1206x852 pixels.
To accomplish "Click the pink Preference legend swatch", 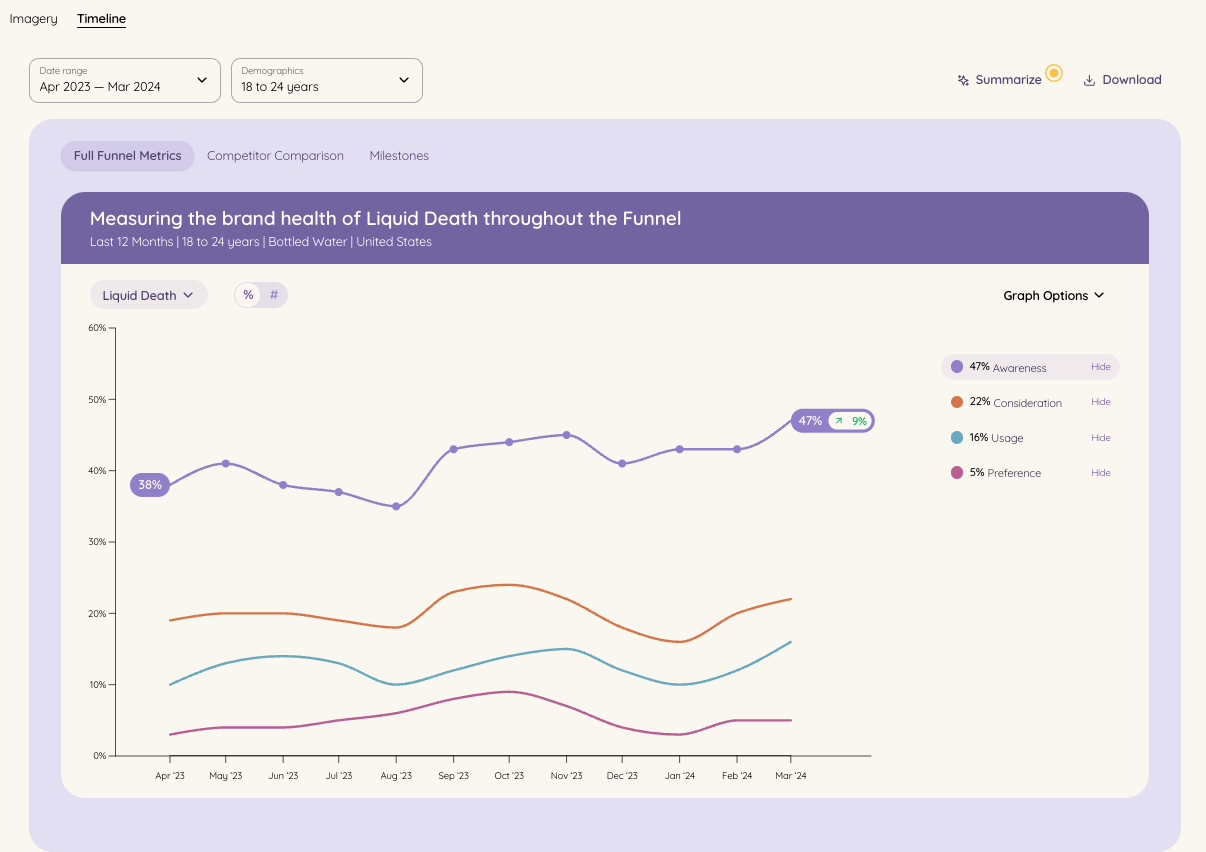I will tap(957, 473).
